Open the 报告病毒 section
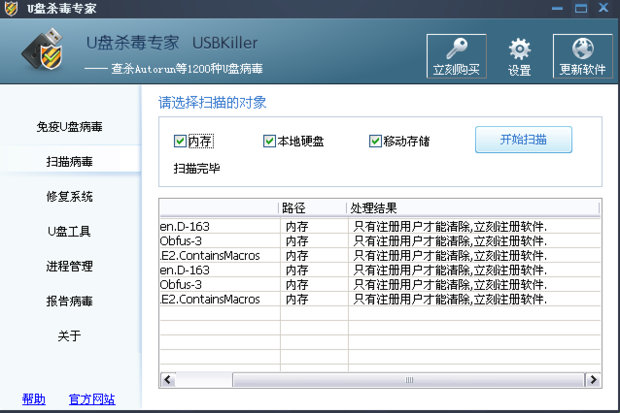 pyautogui.click(x=70, y=301)
